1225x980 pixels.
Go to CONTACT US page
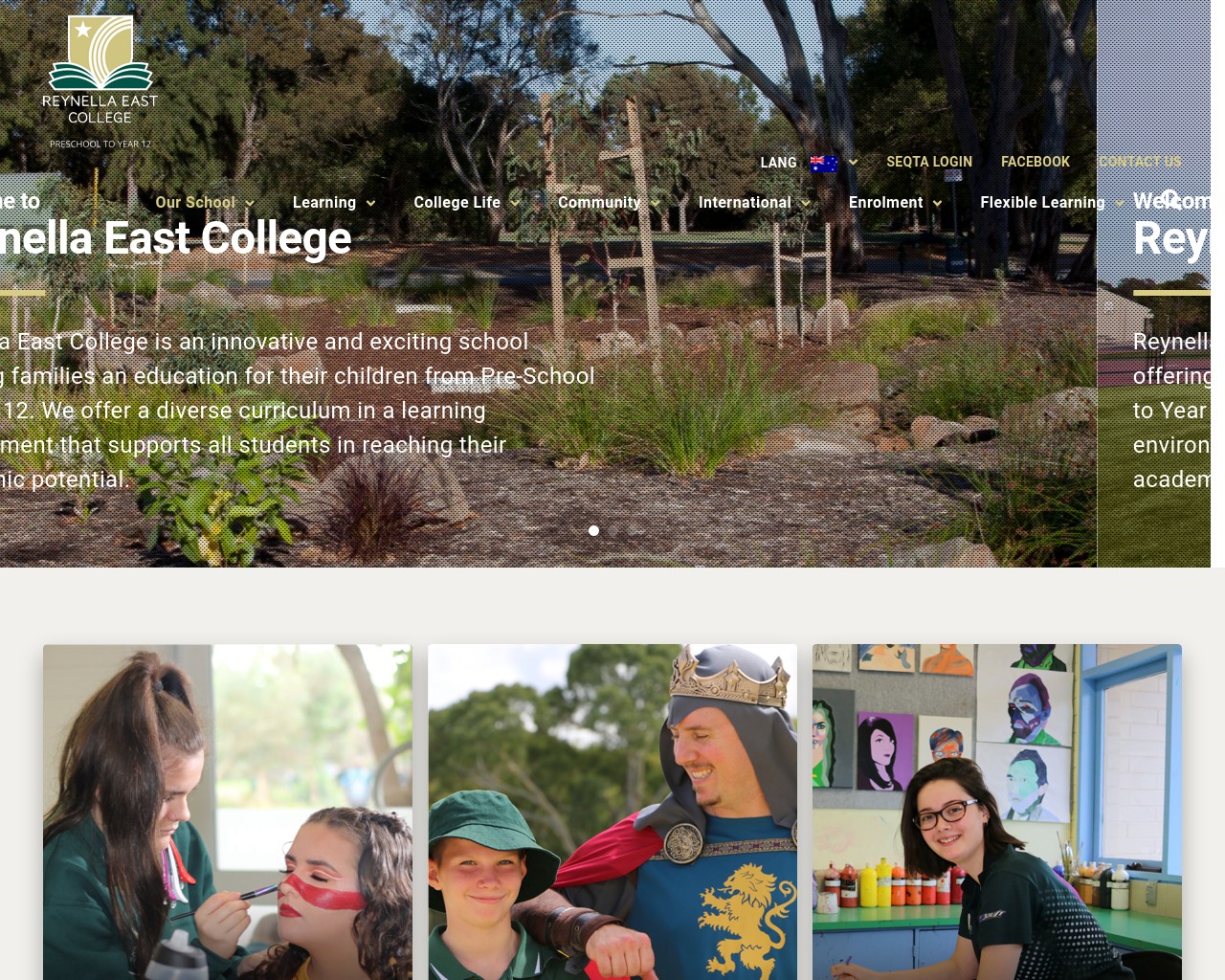(1140, 162)
